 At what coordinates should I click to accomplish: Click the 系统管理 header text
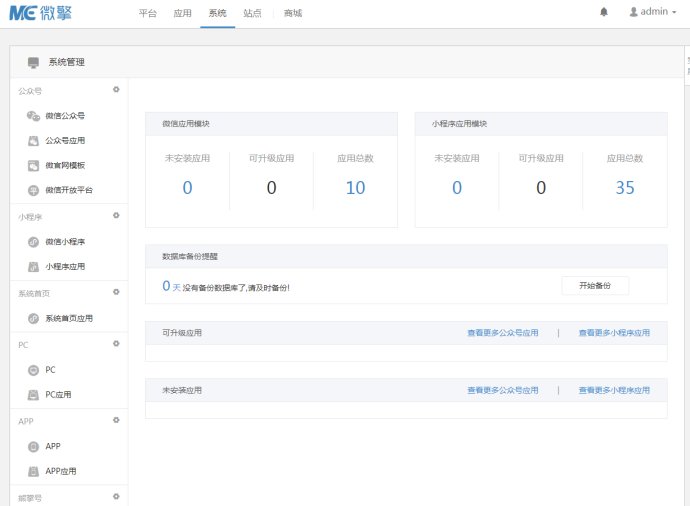tap(66, 62)
